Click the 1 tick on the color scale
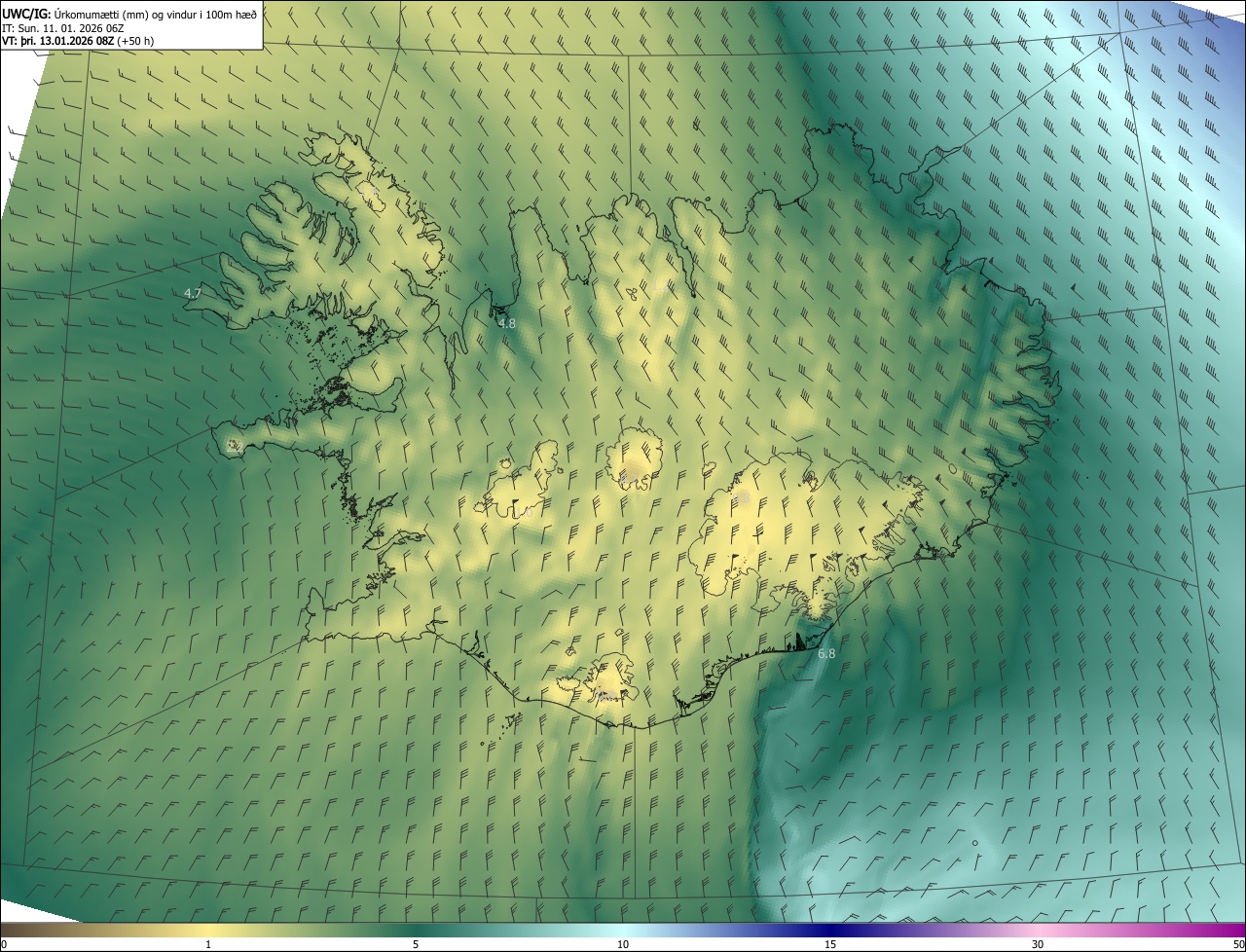The width and height of the screenshot is (1246, 952). 208,944
